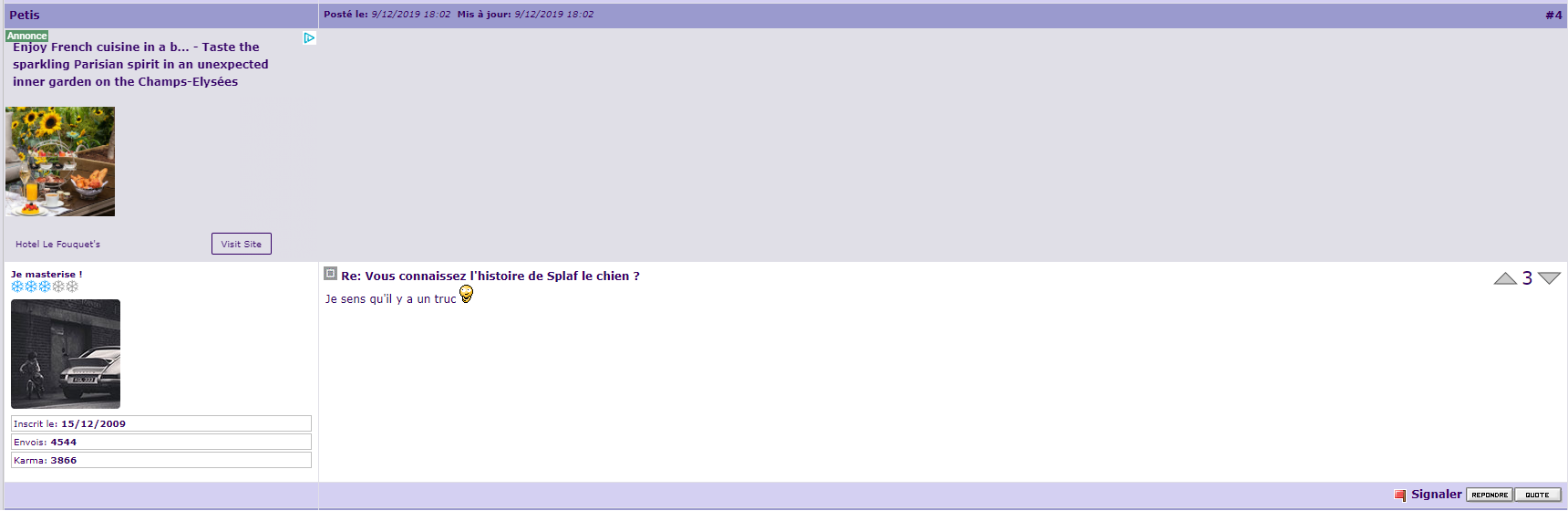Open the #4 post permalink
Viewport: 1568px width, 511px height.
[x=1553, y=15]
